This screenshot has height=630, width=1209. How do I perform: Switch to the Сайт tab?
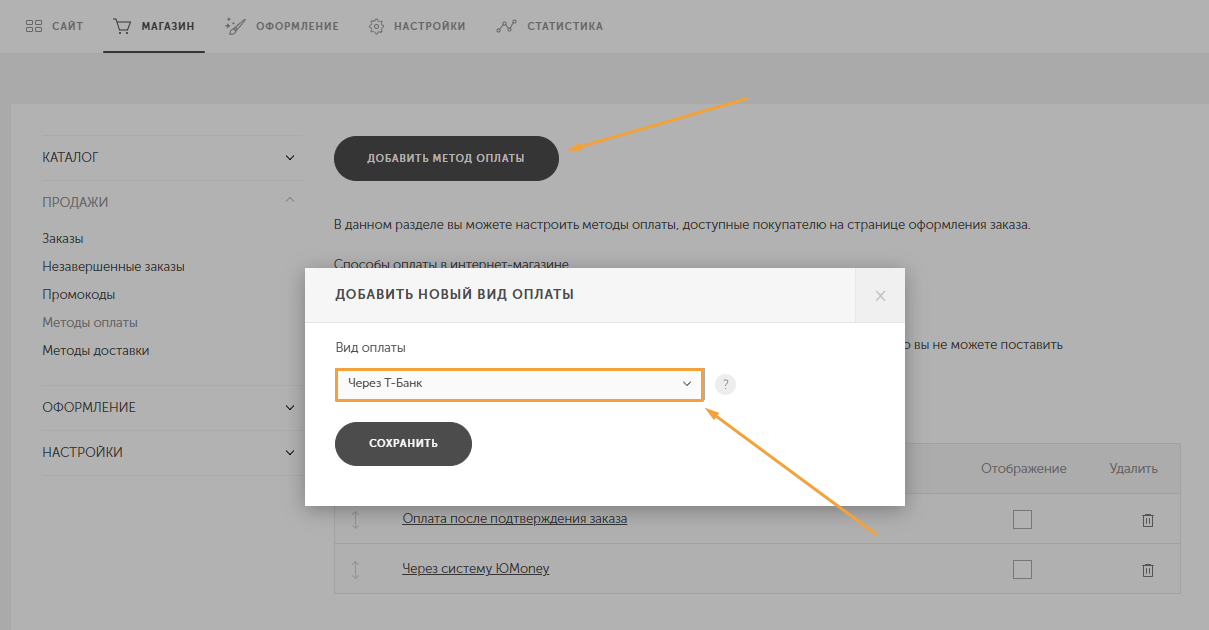(x=55, y=26)
